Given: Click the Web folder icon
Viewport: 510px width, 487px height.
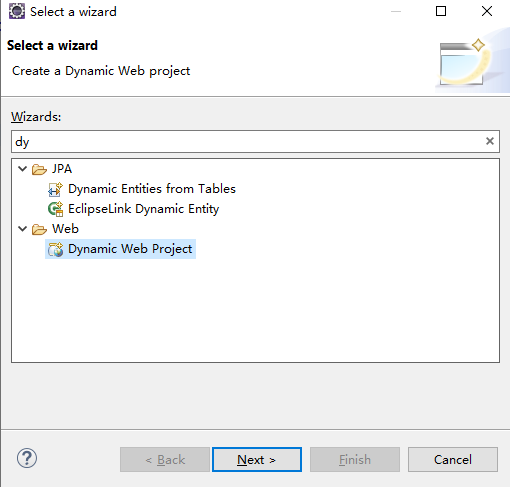Looking at the screenshot, I should 39,229.
